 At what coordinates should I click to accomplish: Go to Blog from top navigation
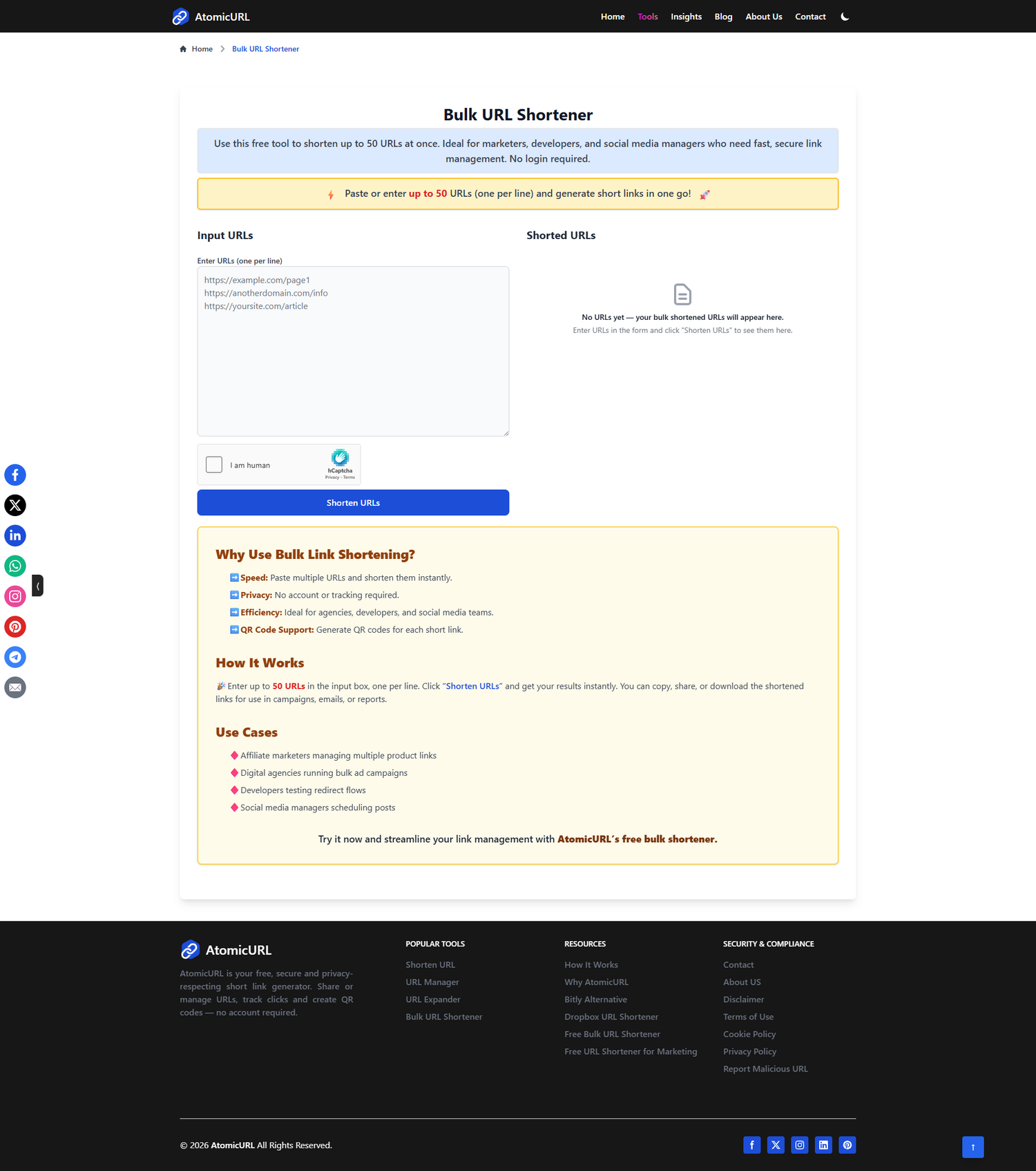pyautogui.click(x=723, y=17)
